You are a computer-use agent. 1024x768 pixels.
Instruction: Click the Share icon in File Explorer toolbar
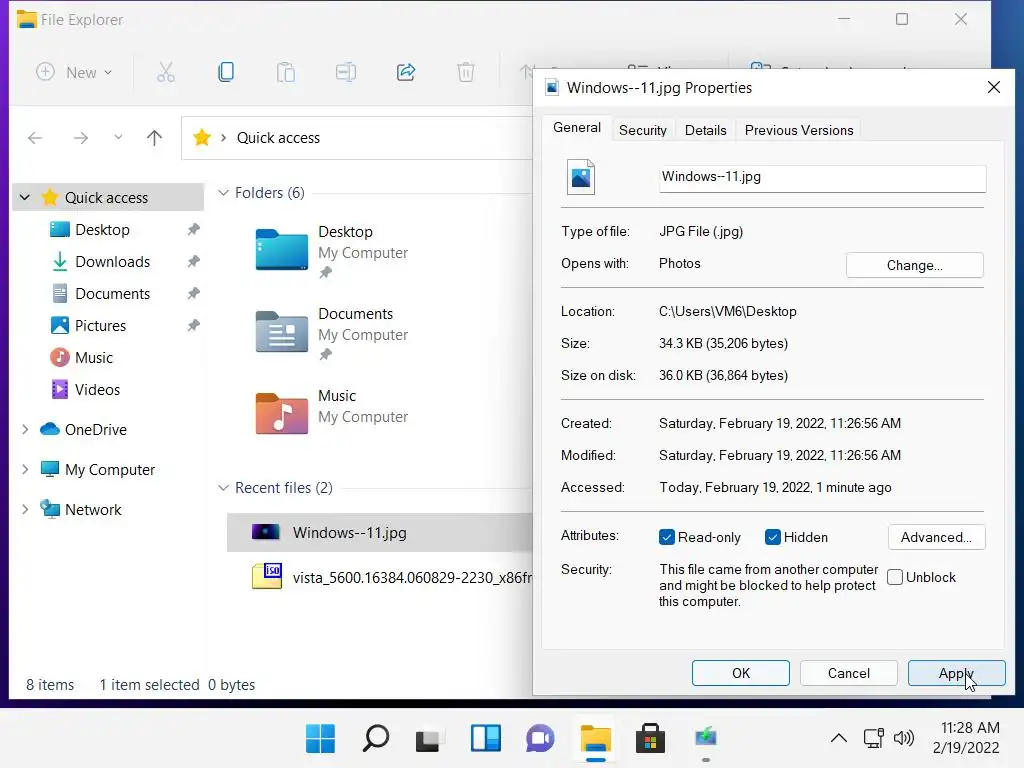[406, 72]
